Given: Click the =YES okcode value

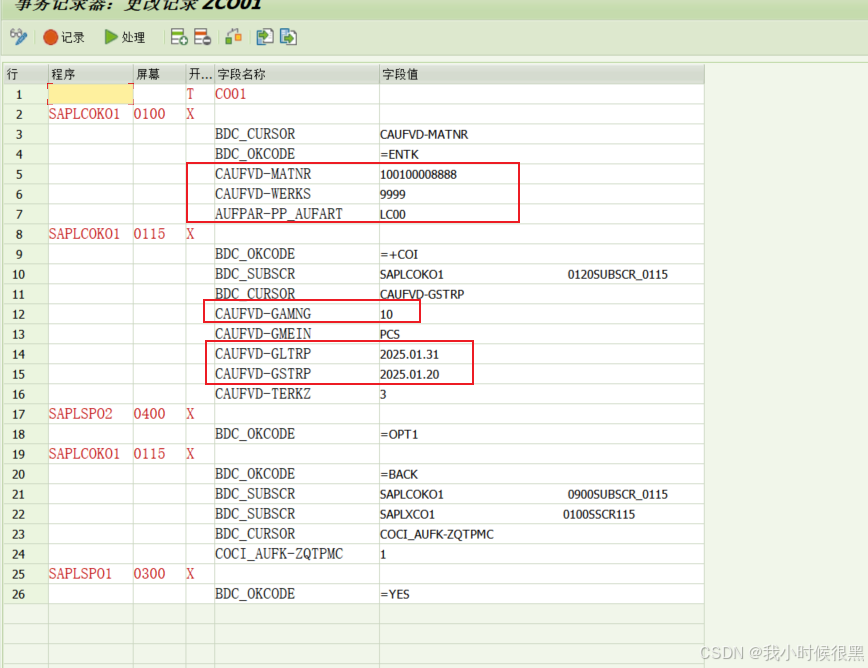Looking at the screenshot, I should click(395, 594).
